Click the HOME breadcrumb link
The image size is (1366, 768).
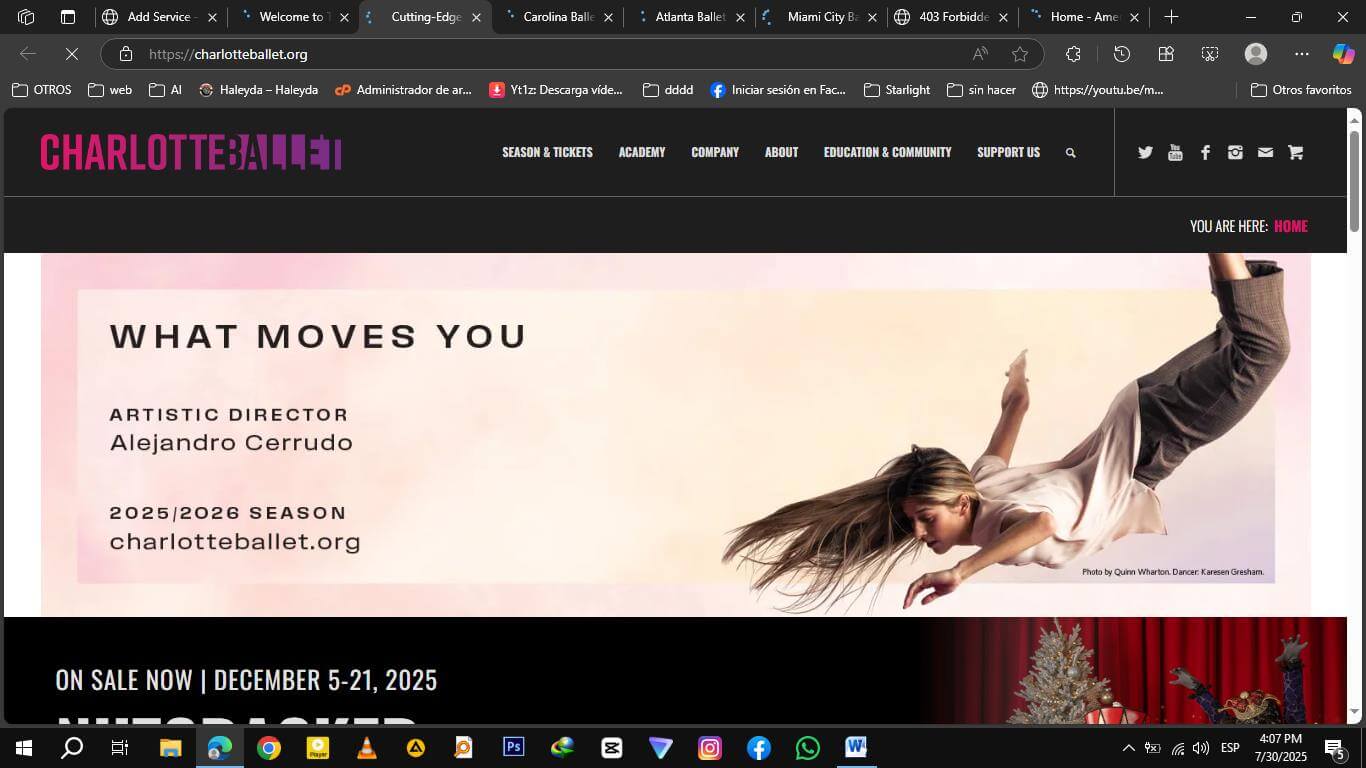pyautogui.click(x=1290, y=226)
